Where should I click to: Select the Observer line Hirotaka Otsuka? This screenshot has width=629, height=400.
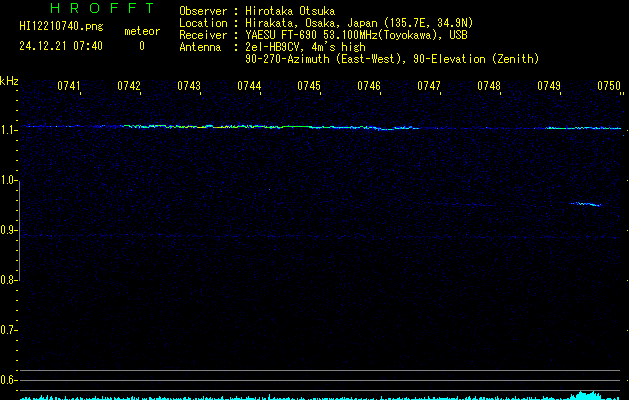(257, 11)
